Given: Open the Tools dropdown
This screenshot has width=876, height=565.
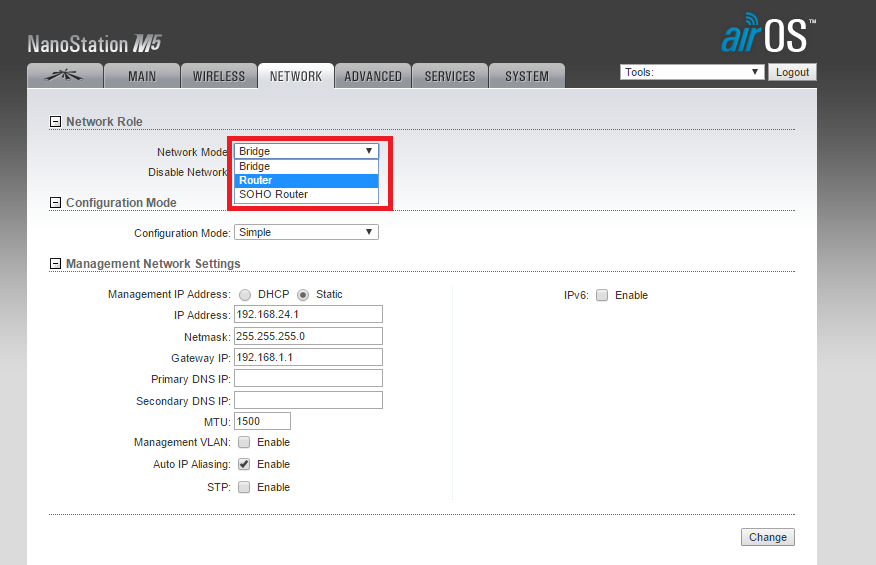Looking at the screenshot, I should pyautogui.click(x=692, y=72).
